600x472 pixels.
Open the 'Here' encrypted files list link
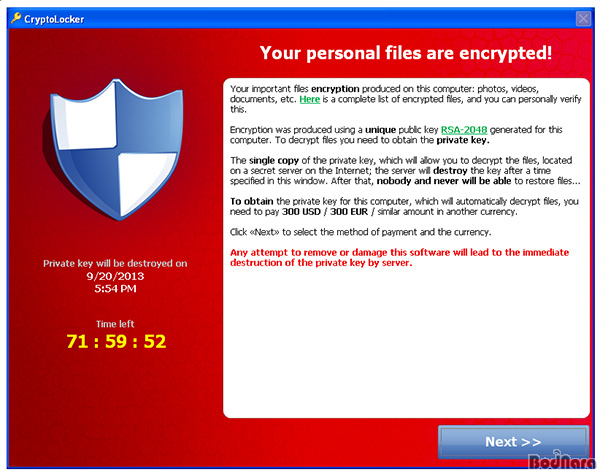point(310,100)
